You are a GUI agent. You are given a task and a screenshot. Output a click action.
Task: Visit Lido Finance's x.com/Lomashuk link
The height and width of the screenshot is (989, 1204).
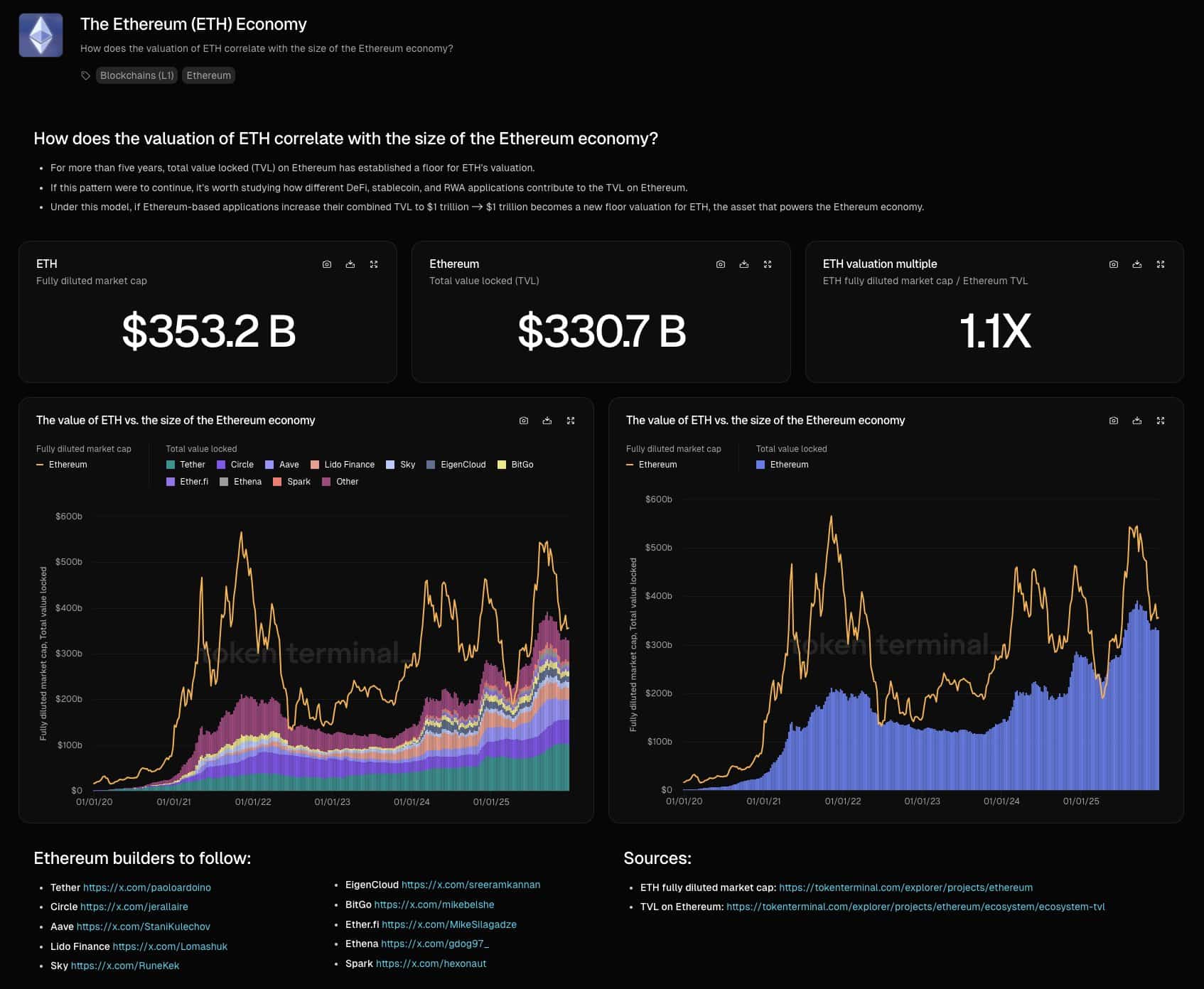(x=170, y=946)
